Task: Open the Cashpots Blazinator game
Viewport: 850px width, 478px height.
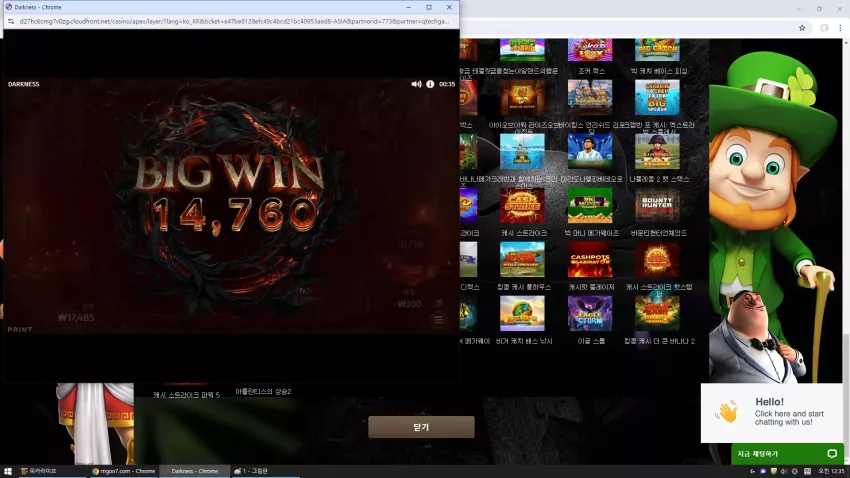Action: click(590, 260)
